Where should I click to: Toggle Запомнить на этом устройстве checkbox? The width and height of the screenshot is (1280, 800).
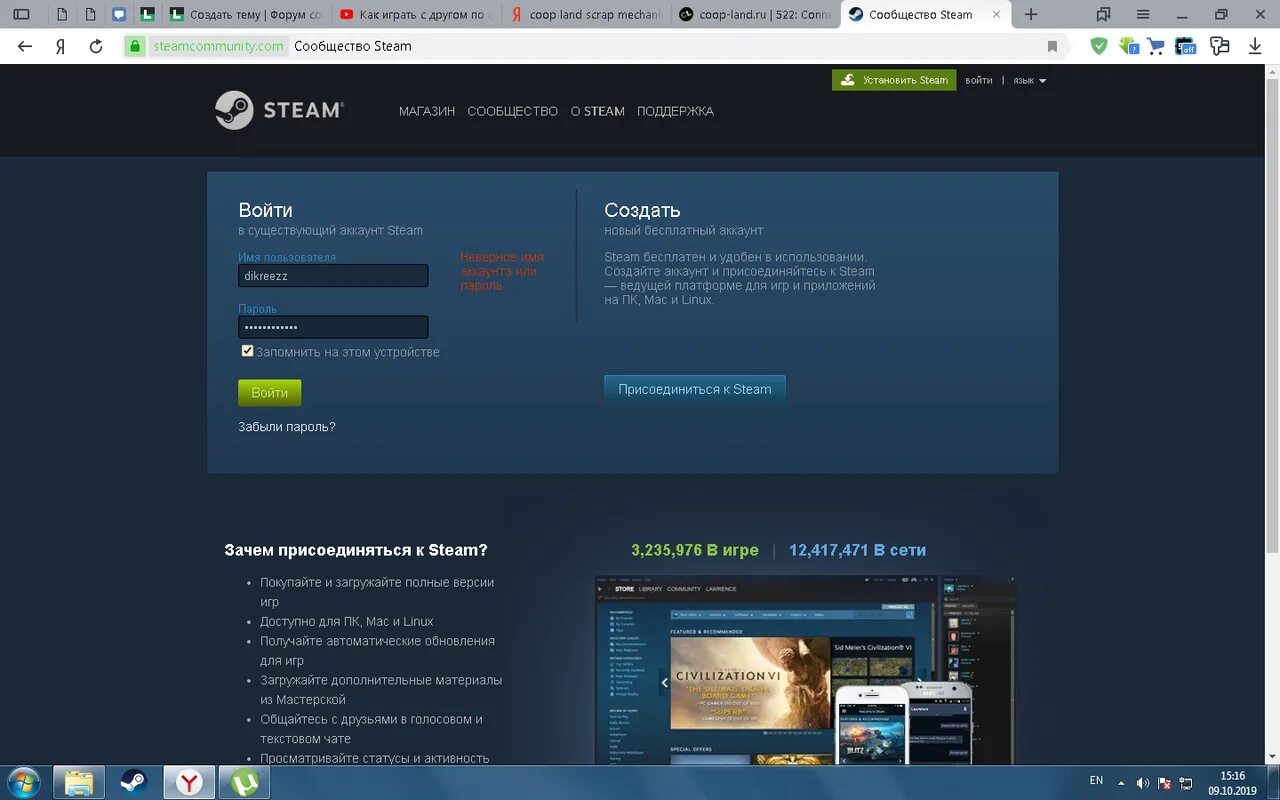[247, 351]
